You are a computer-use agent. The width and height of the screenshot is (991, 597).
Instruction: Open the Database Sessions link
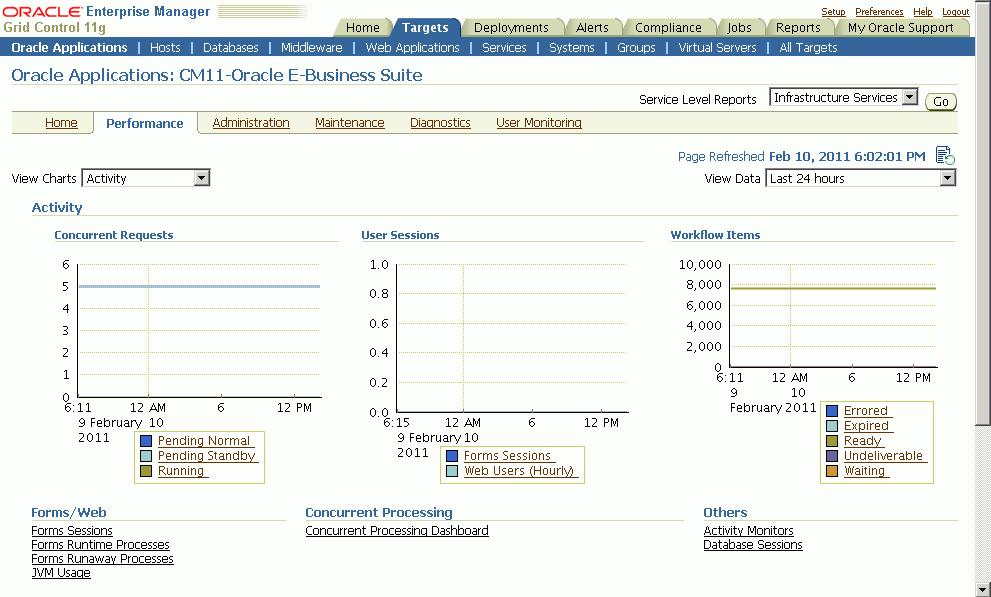coord(753,545)
